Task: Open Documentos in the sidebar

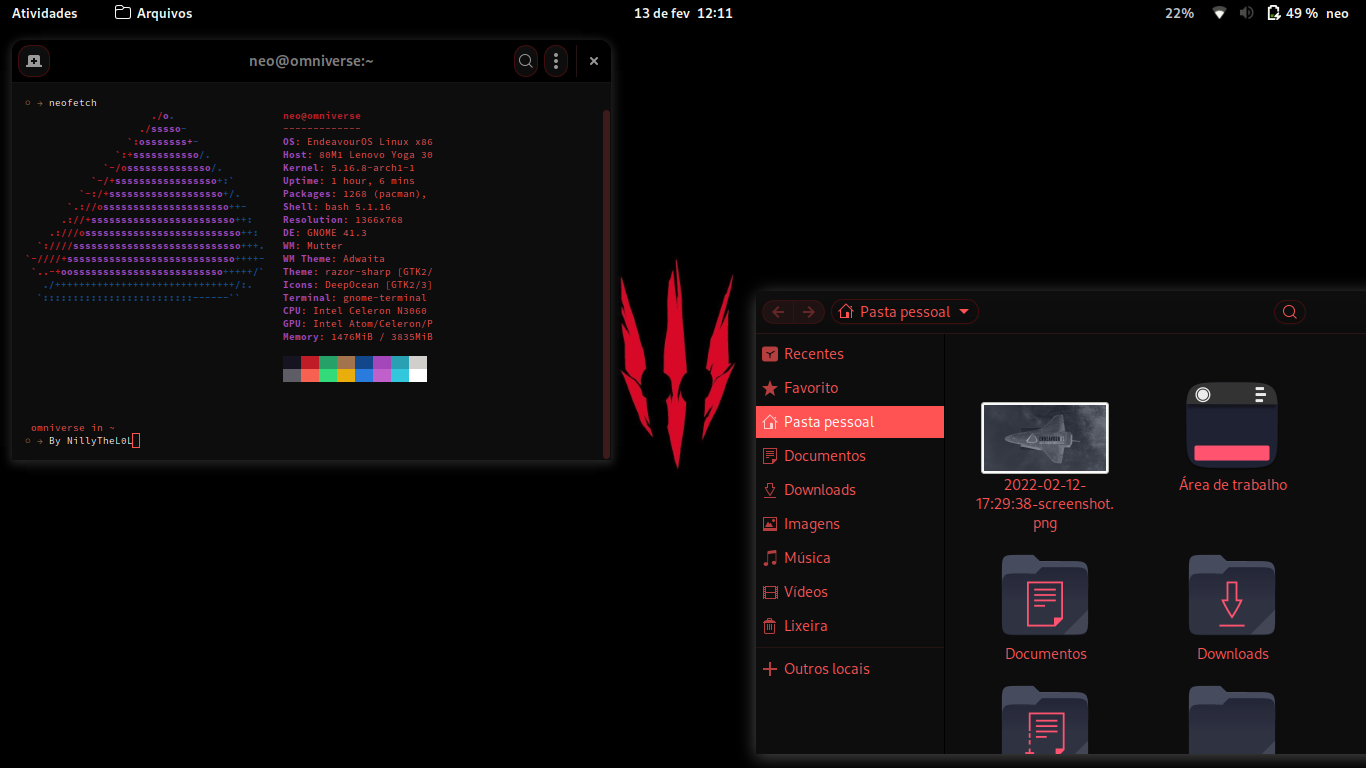Action: click(x=850, y=456)
